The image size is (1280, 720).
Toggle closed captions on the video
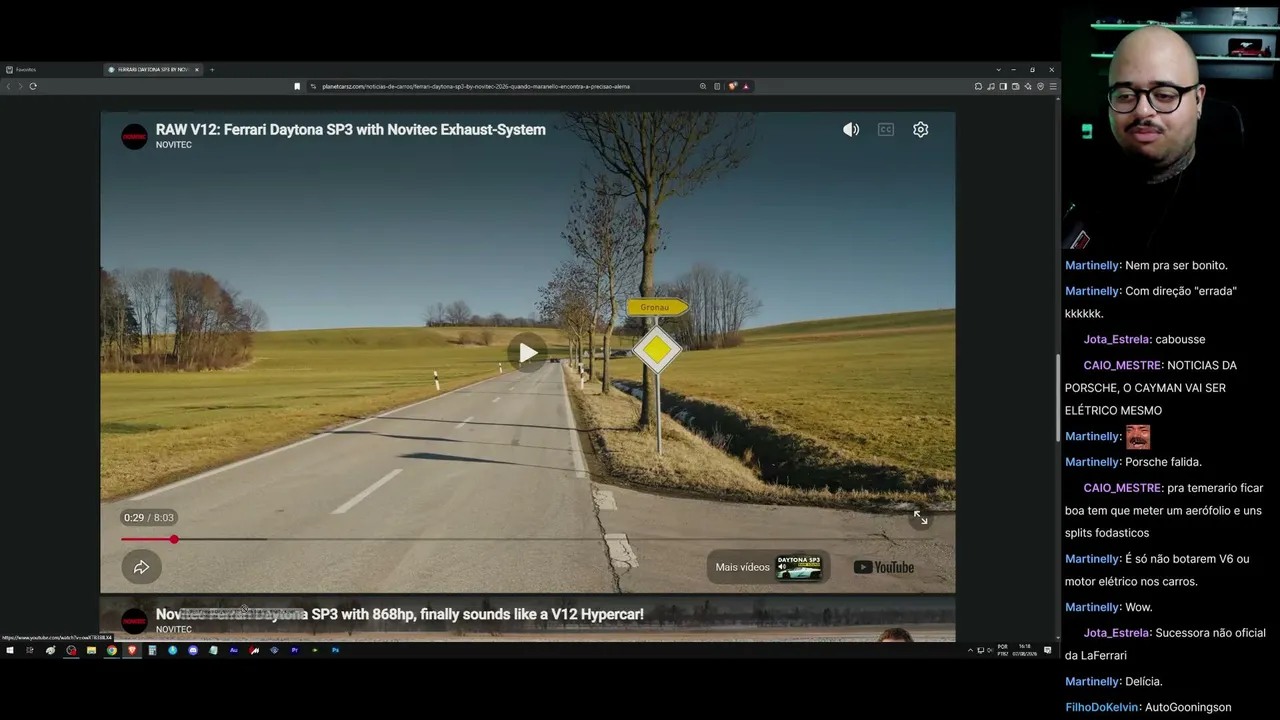point(886,130)
